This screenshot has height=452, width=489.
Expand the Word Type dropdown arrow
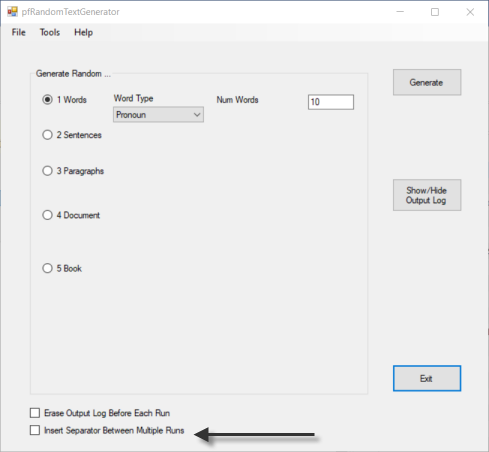tap(197, 115)
